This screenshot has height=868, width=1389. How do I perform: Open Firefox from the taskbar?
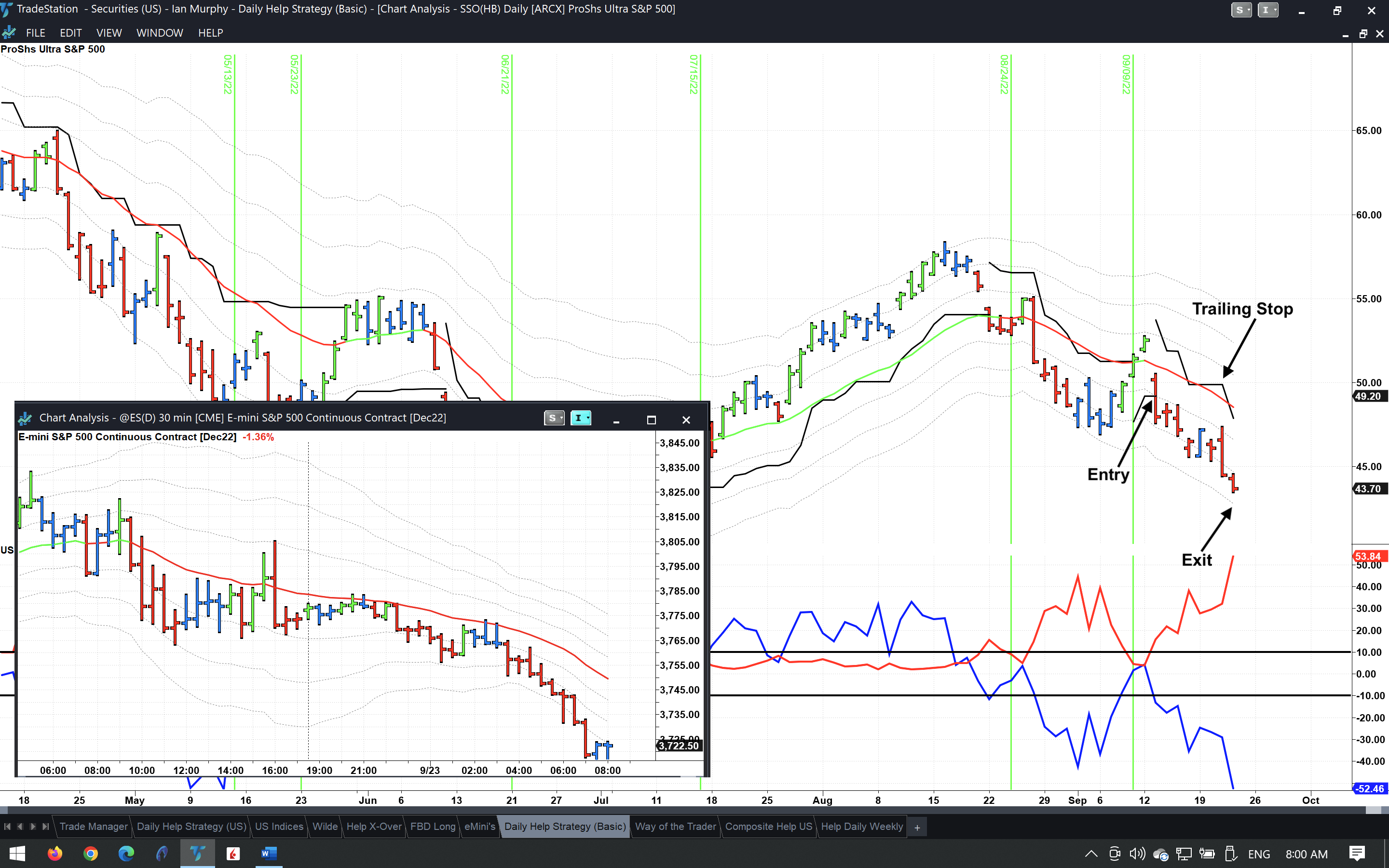[x=55, y=853]
